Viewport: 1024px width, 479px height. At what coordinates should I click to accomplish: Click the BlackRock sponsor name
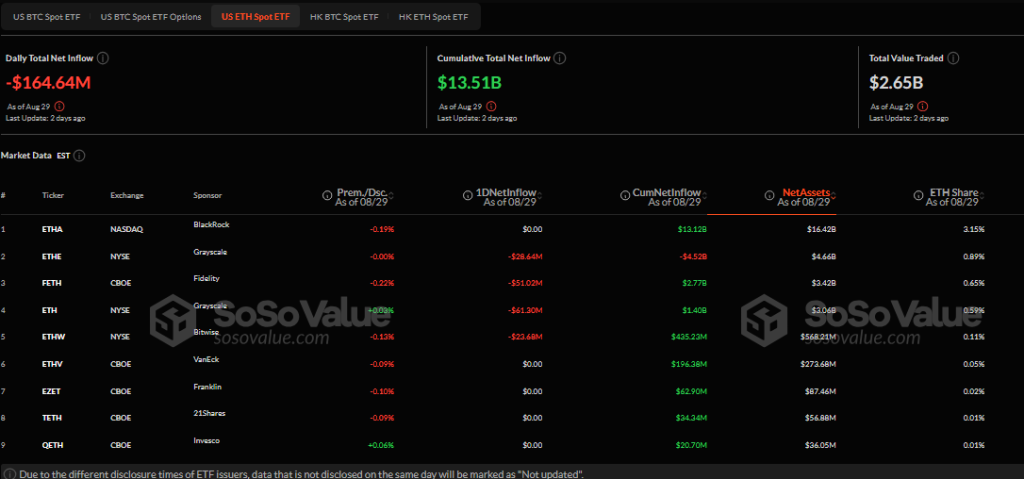click(211, 225)
